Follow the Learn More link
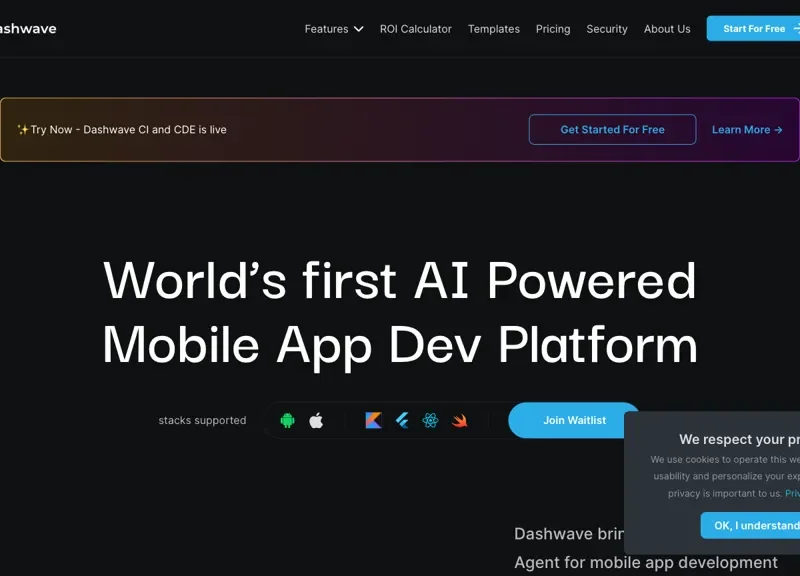The image size is (800, 576). pos(747,130)
